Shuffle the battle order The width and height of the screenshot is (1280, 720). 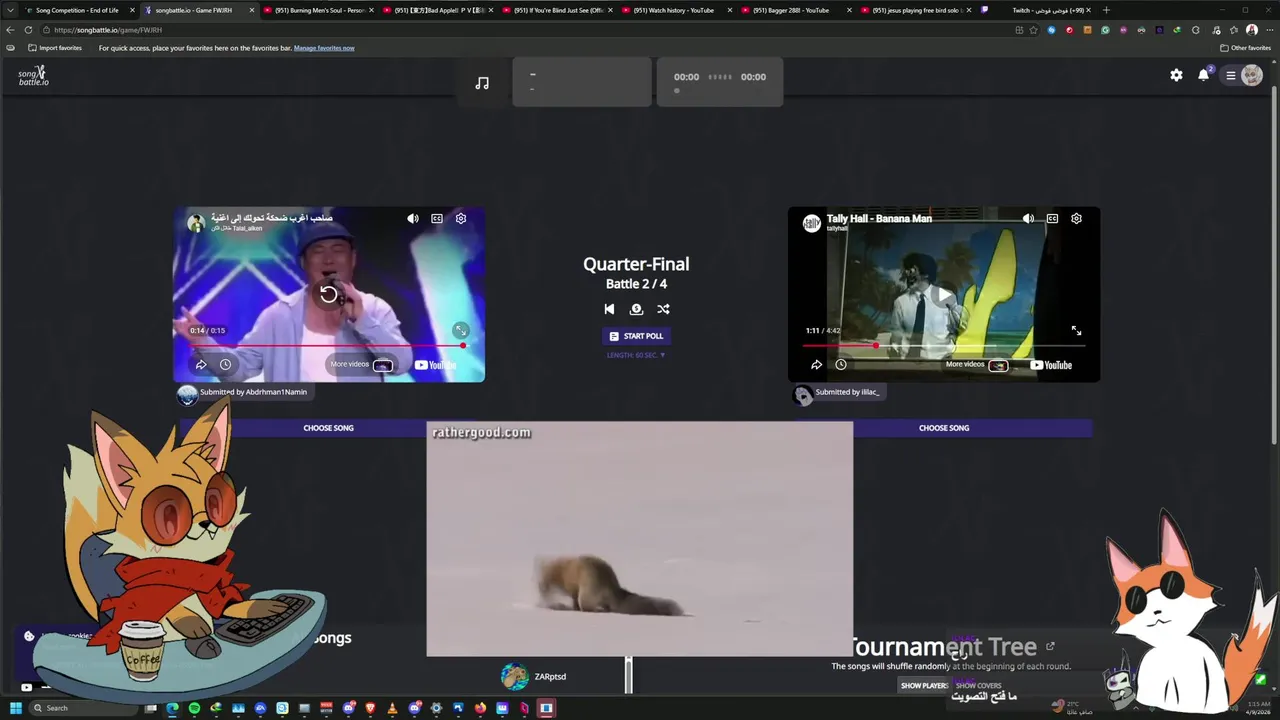click(663, 309)
